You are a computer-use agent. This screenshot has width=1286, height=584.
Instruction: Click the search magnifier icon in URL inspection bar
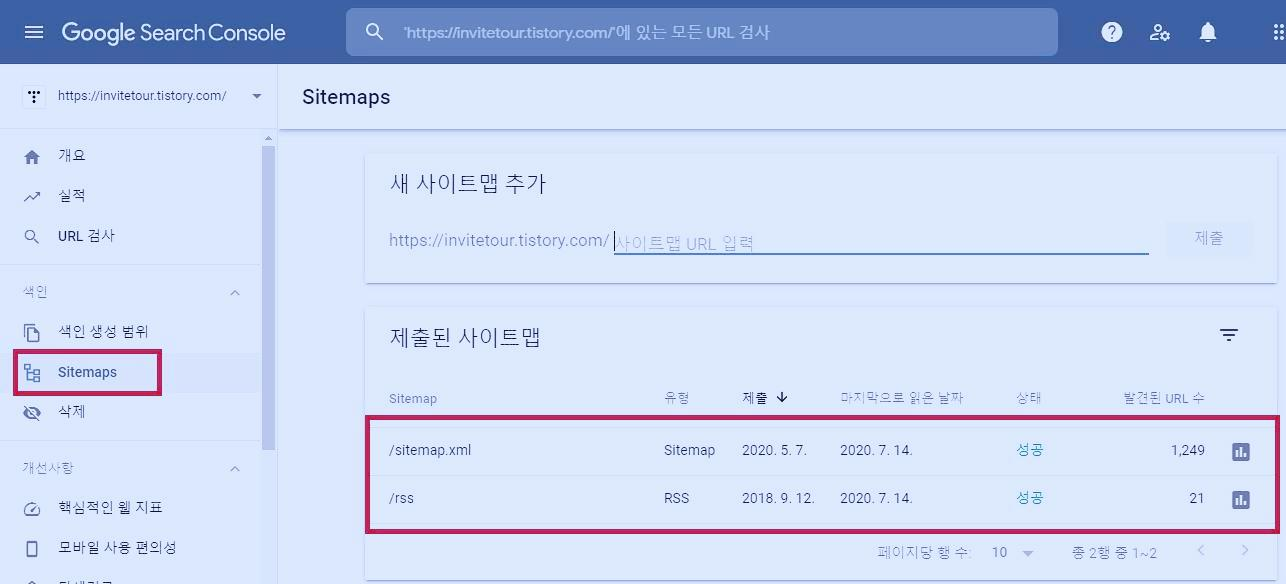coord(374,32)
